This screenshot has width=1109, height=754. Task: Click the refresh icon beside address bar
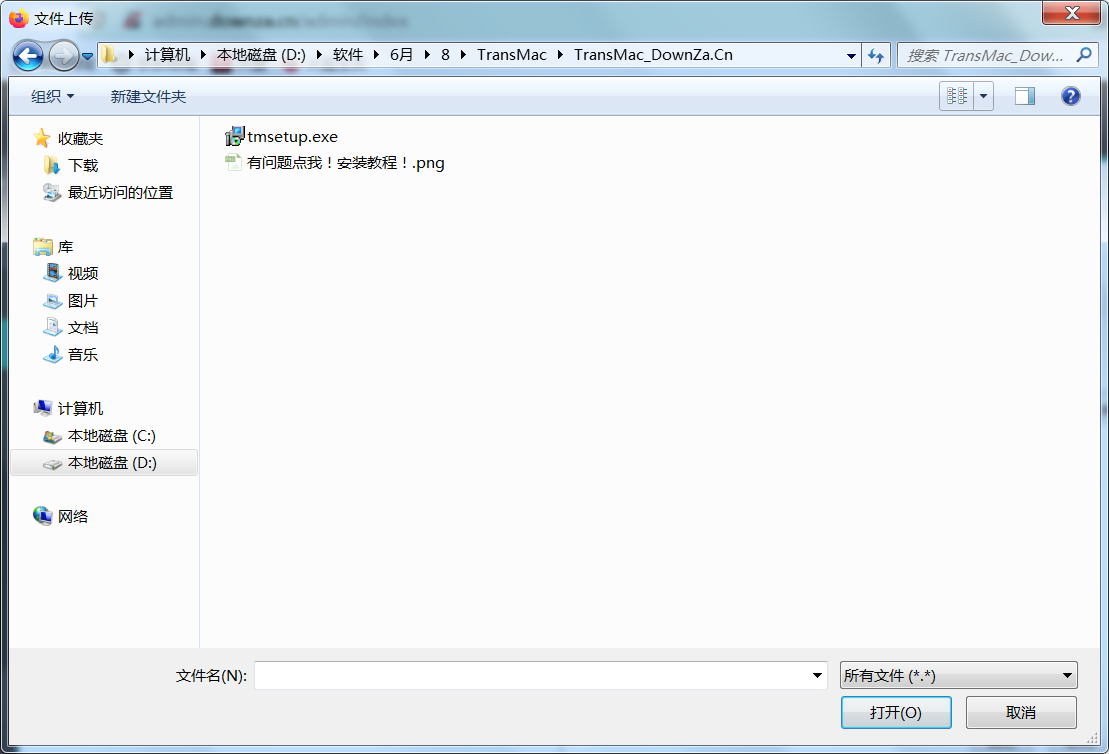point(876,56)
